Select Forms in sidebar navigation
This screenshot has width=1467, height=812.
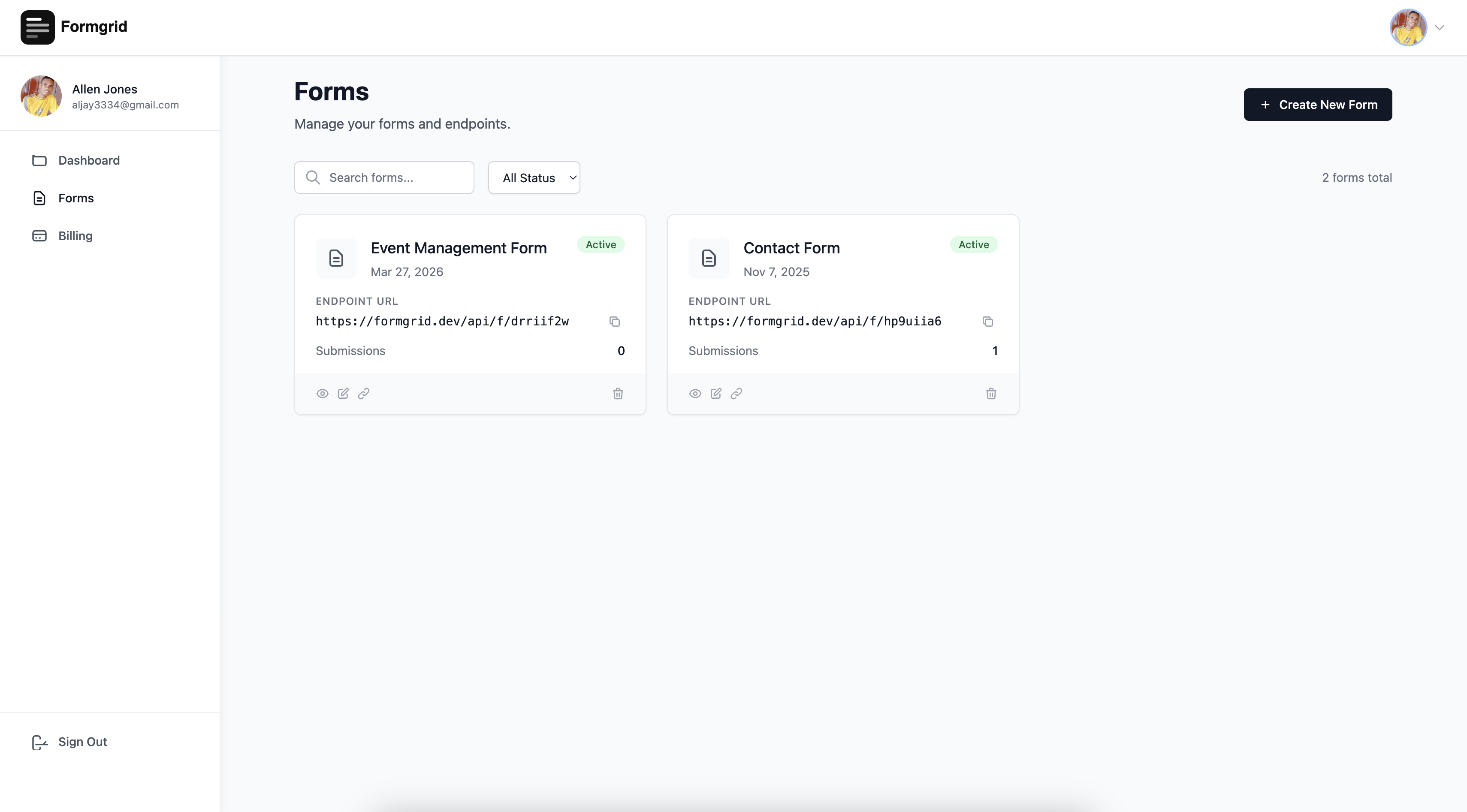pos(76,198)
